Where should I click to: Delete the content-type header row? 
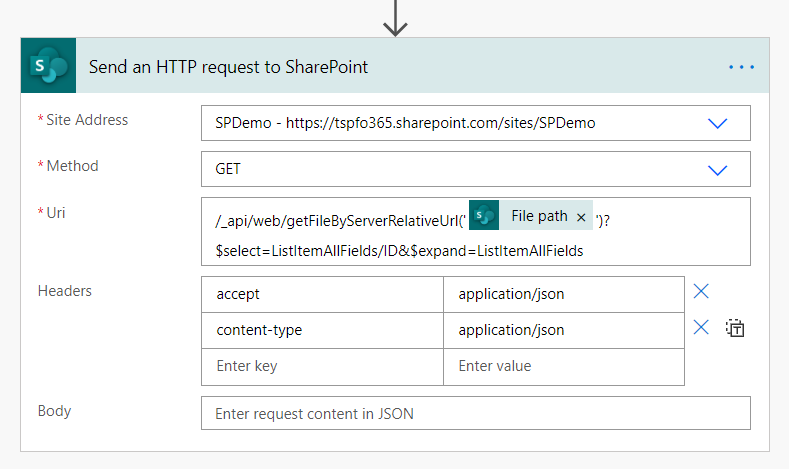[x=701, y=328]
